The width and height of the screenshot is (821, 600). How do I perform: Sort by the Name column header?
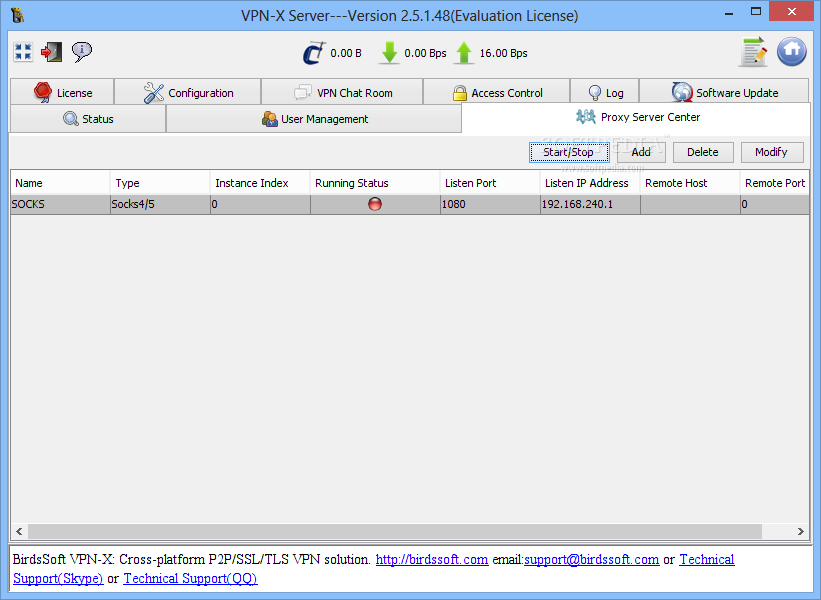click(x=60, y=183)
